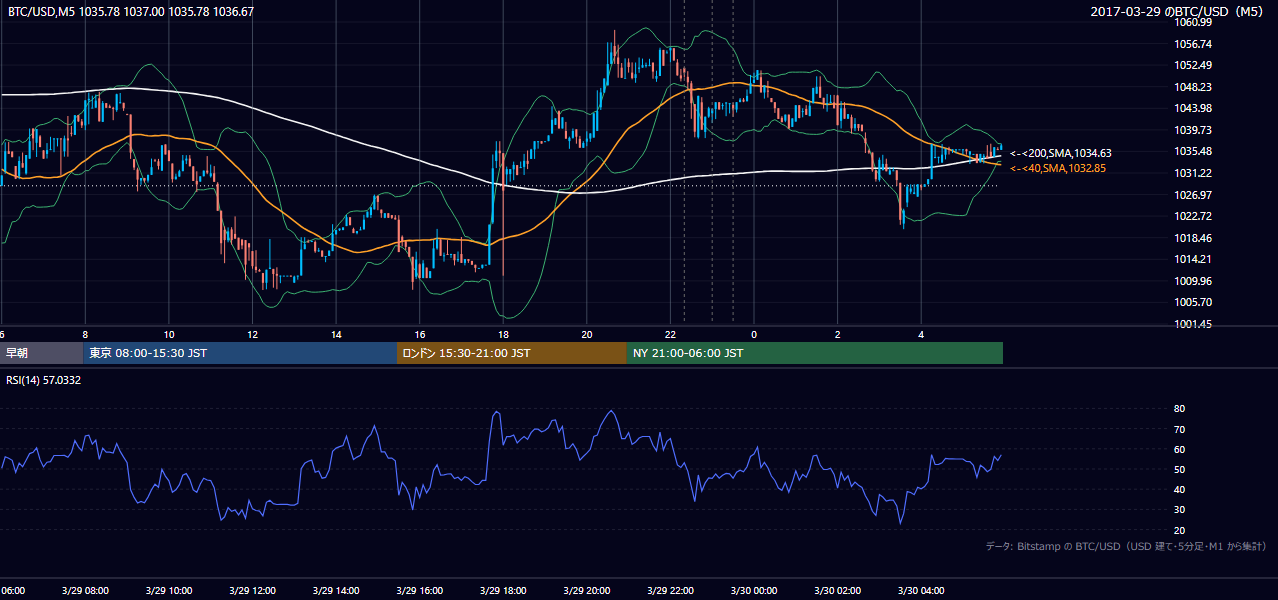1278x600 pixels.
Task: Click price axis value 1022.72
Action: pos(1194,216)
